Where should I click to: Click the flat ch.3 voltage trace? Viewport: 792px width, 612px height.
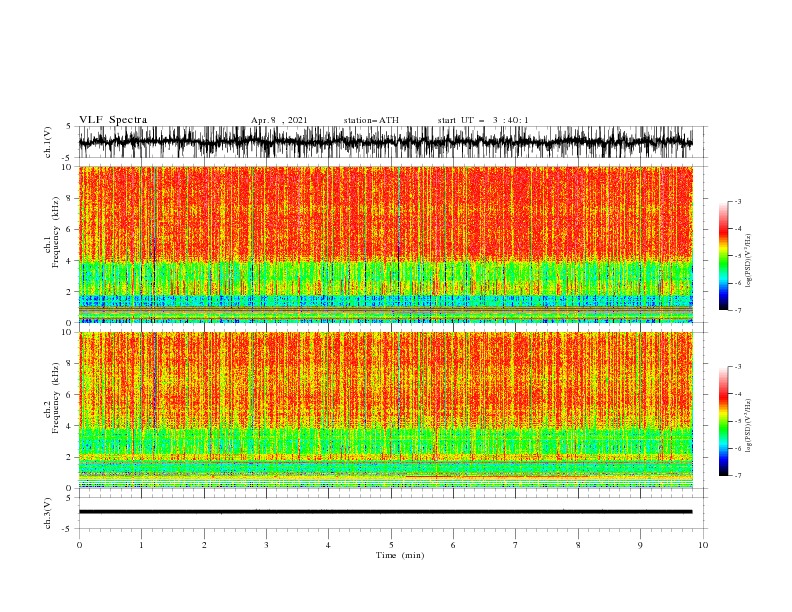pyautogui.click(x=385, y=512)
